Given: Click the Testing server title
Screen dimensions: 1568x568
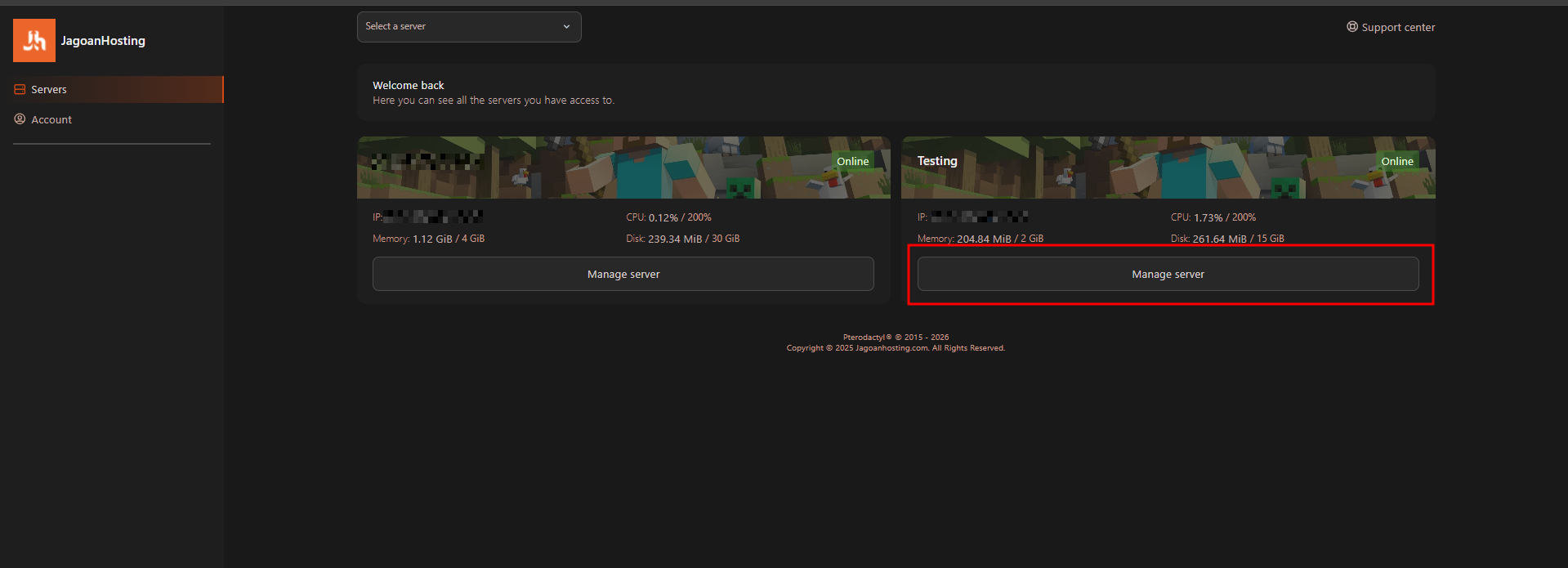Looking at the screenshot, I should [937, 161].
